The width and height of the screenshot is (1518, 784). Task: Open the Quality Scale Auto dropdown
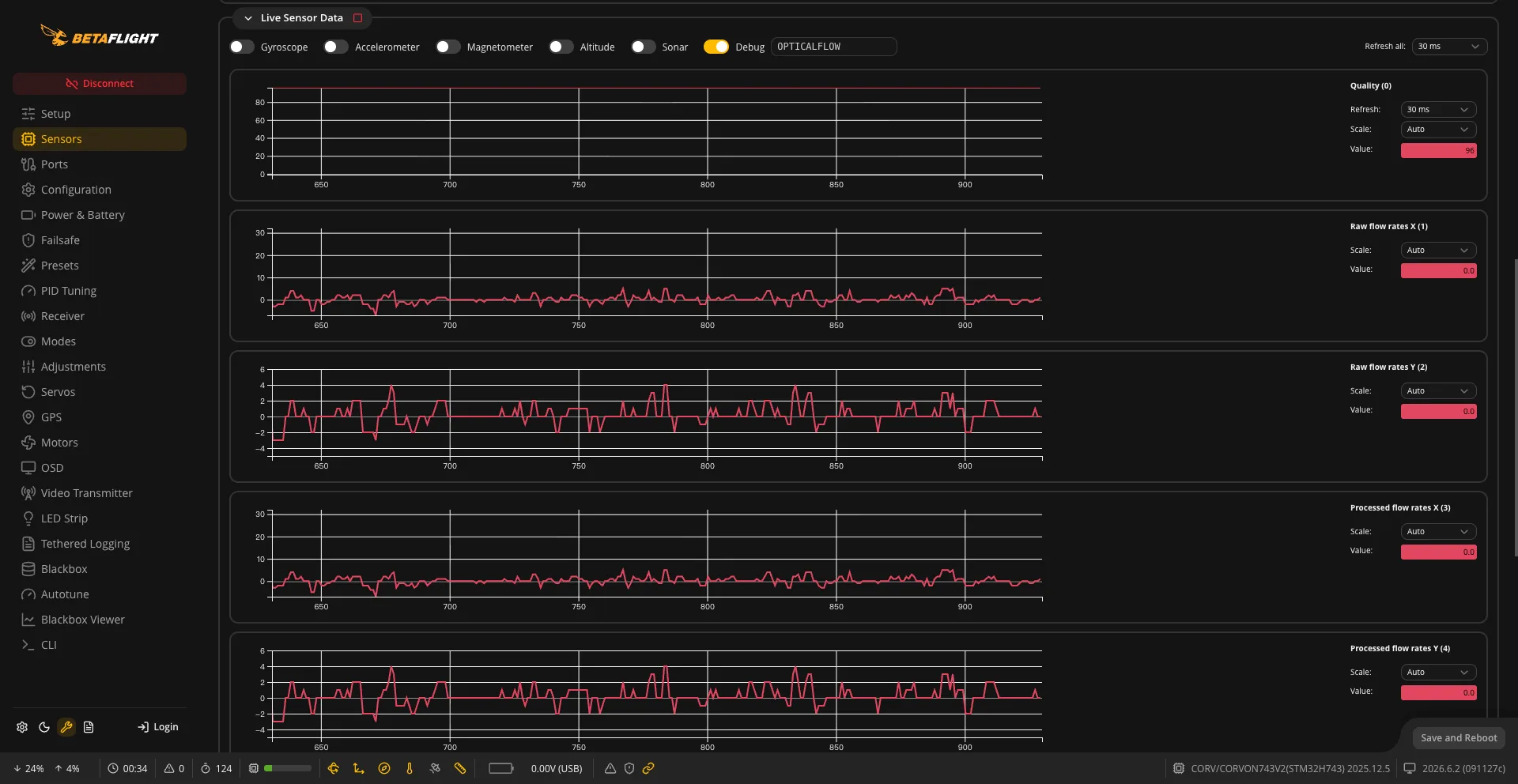[1438, 130]
